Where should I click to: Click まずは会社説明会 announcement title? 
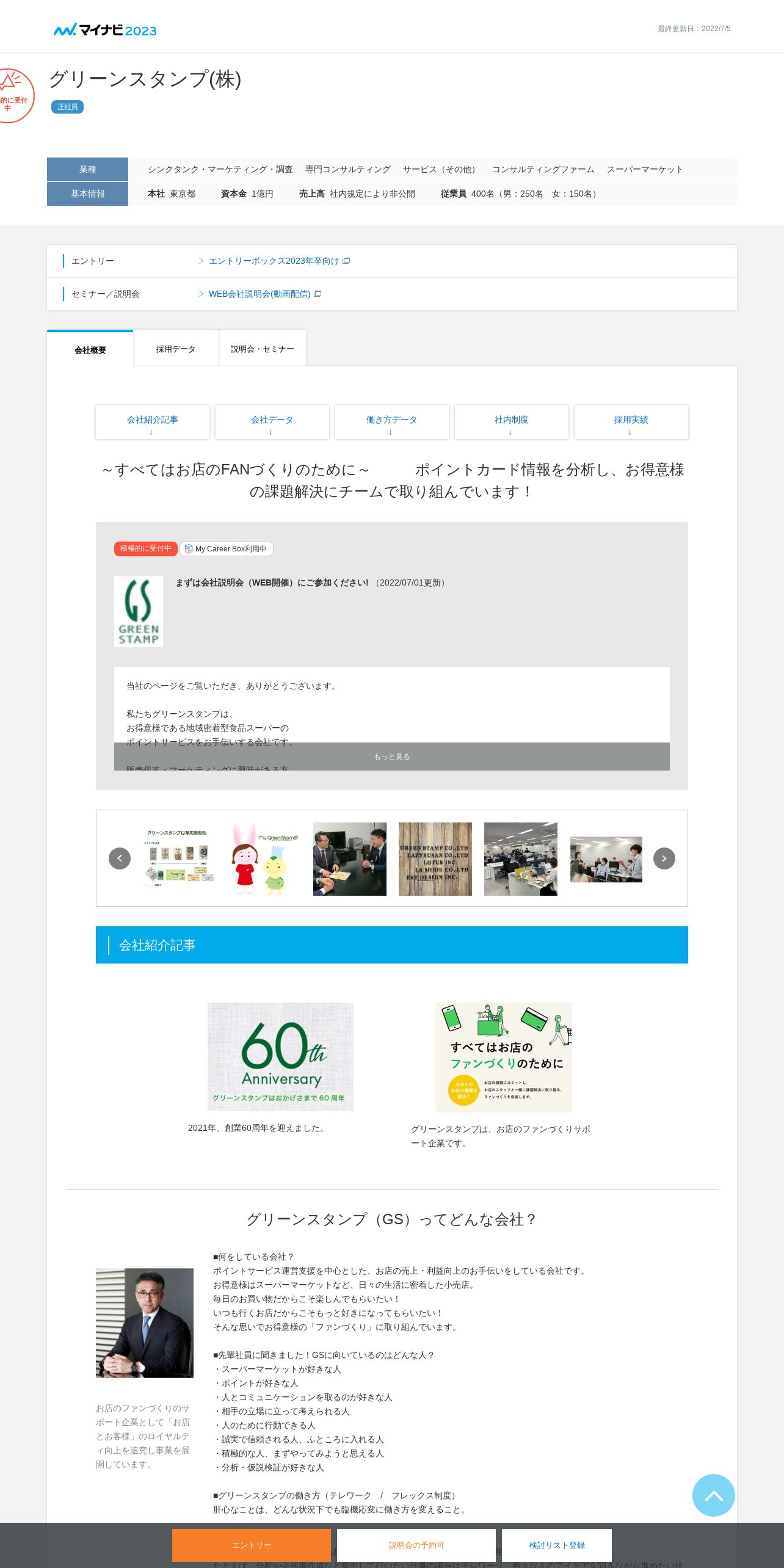coord(272,583)
